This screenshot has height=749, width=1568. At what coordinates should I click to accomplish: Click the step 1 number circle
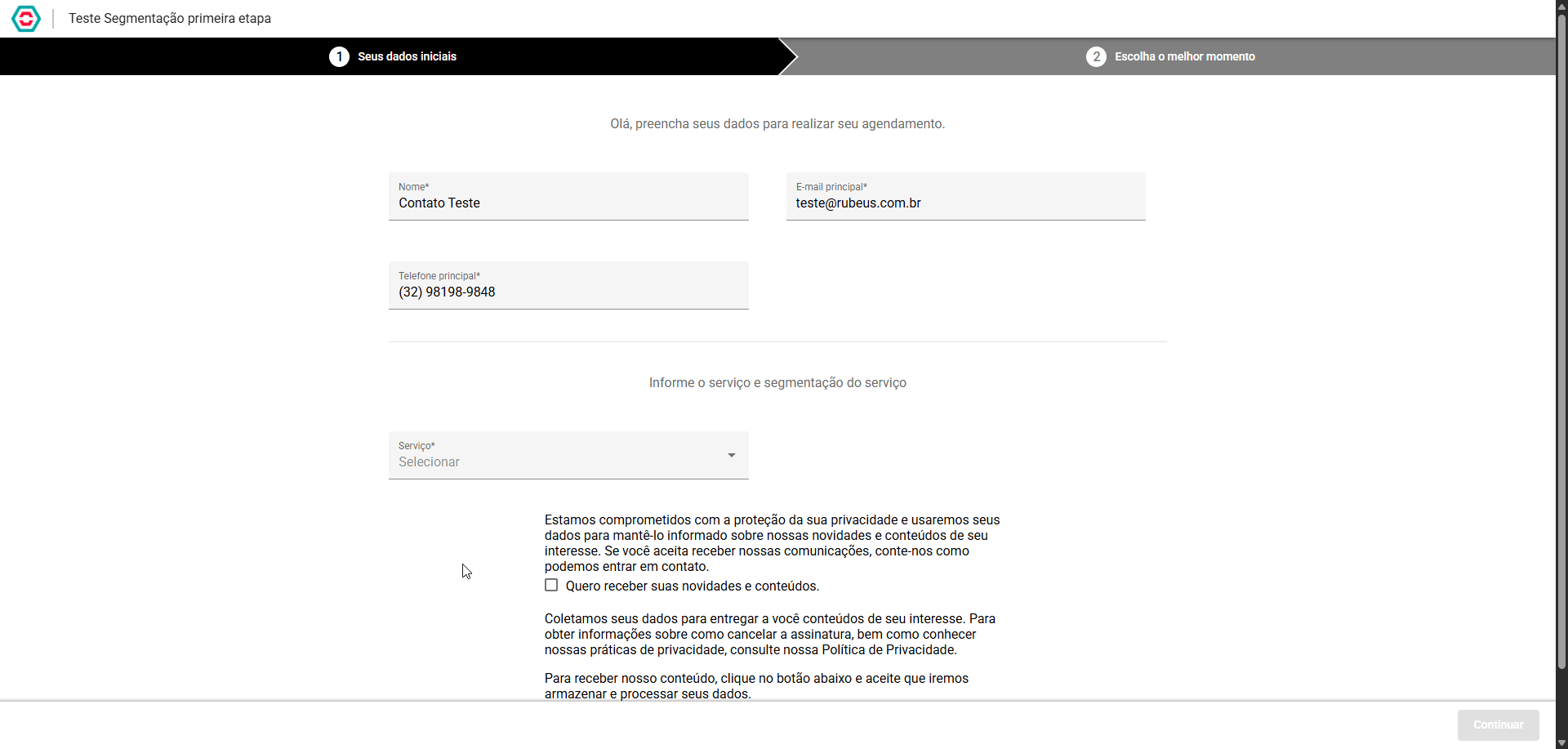tap(339, 56)
